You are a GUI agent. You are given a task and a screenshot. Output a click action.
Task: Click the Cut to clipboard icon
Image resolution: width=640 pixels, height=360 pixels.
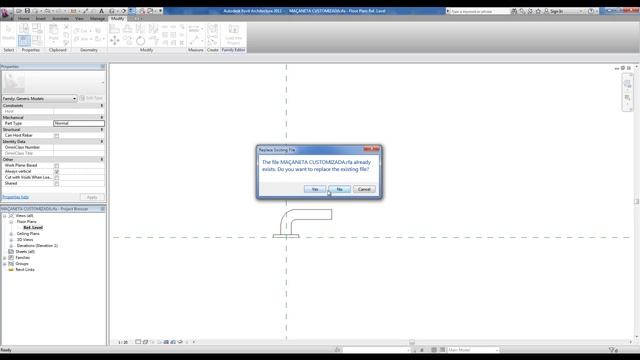(67, 28)
